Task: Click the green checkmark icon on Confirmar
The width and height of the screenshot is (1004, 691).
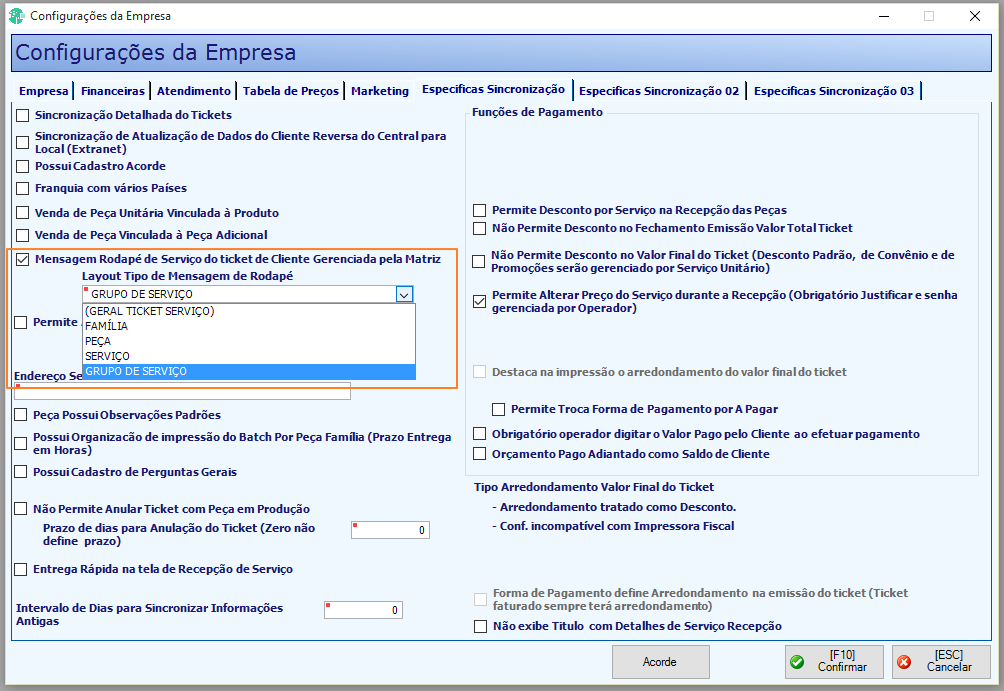Action: click(797, 662)
